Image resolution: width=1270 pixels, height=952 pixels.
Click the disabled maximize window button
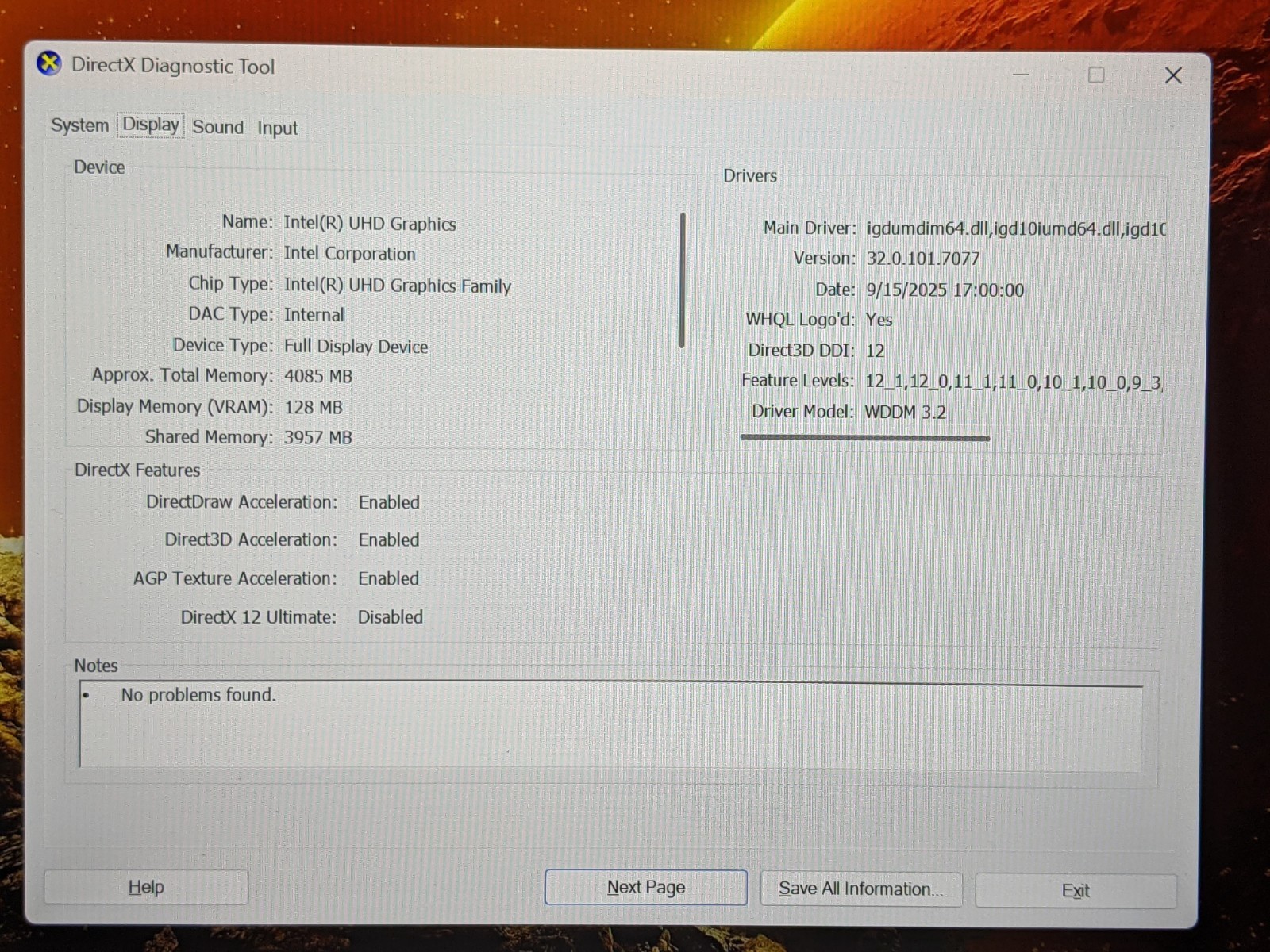(x=1096, y=75)
